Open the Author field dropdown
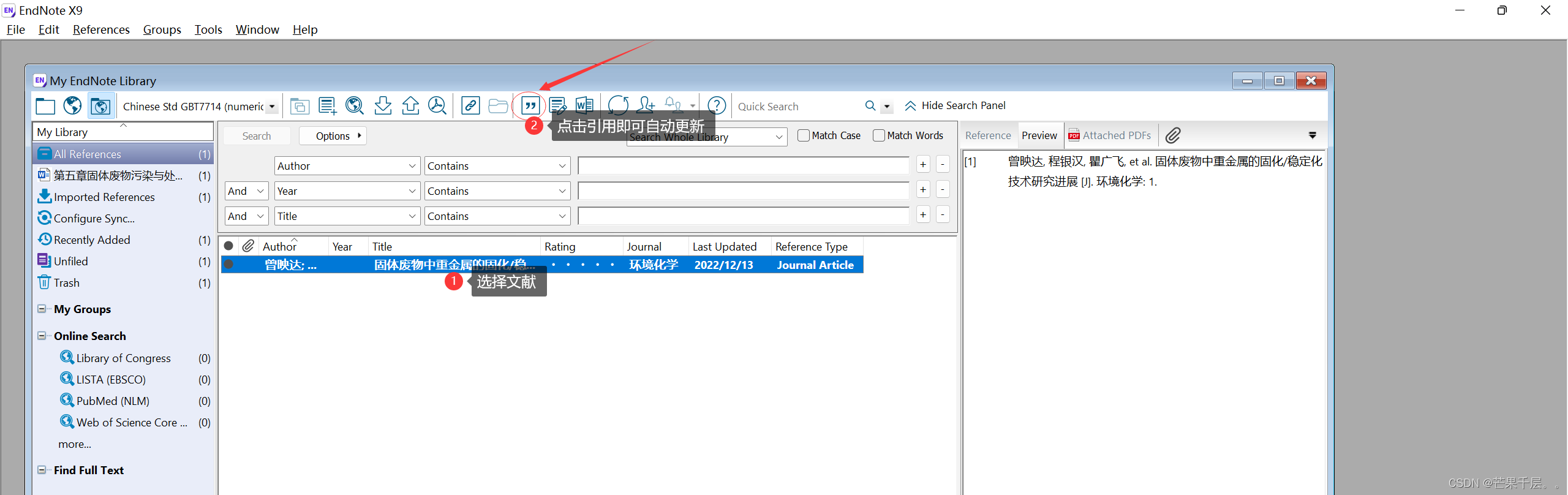This screenshot has width=1568, height=495. 347,166
